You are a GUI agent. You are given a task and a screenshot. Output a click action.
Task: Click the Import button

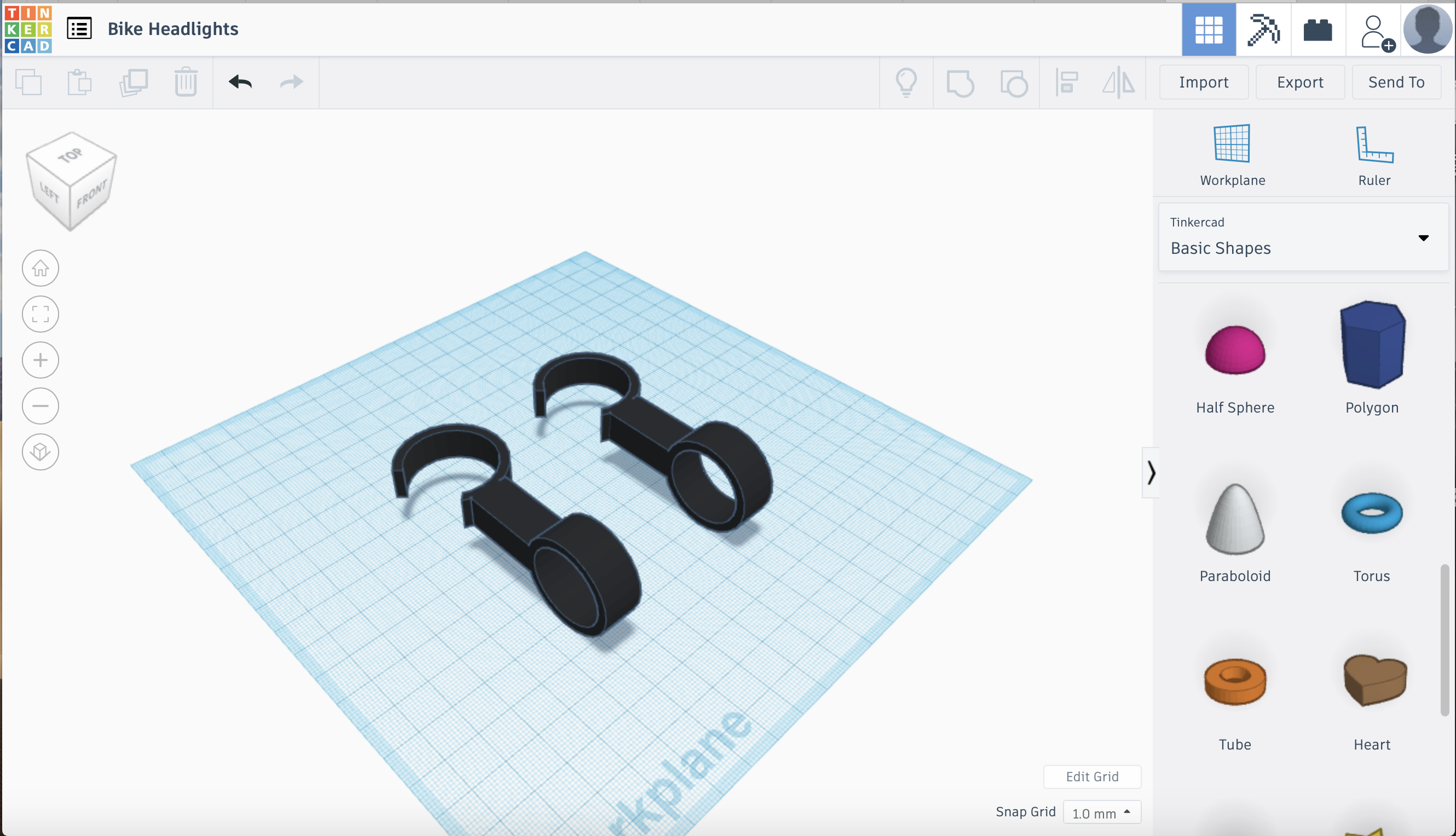pos(1203,82)
